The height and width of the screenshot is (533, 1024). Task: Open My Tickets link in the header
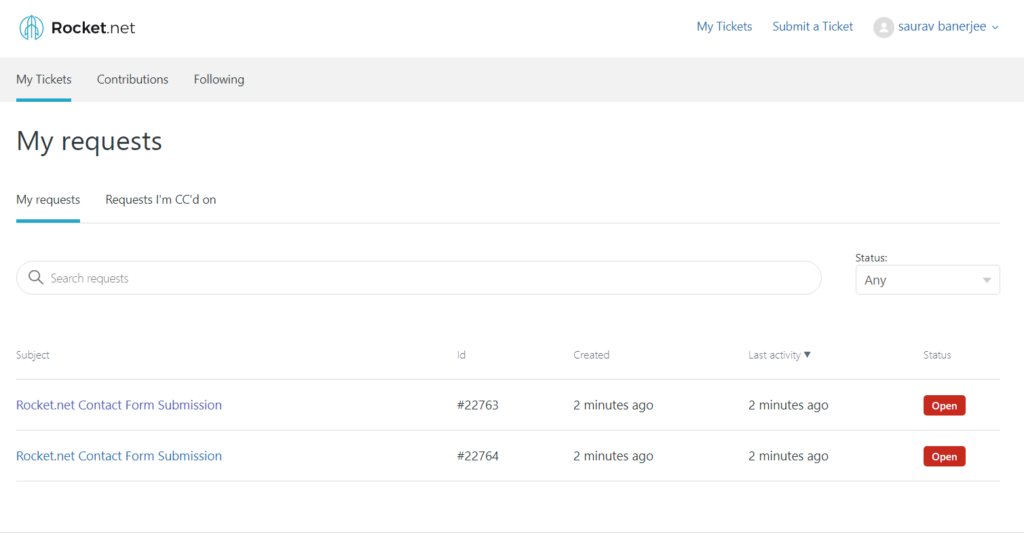[724, 27]
